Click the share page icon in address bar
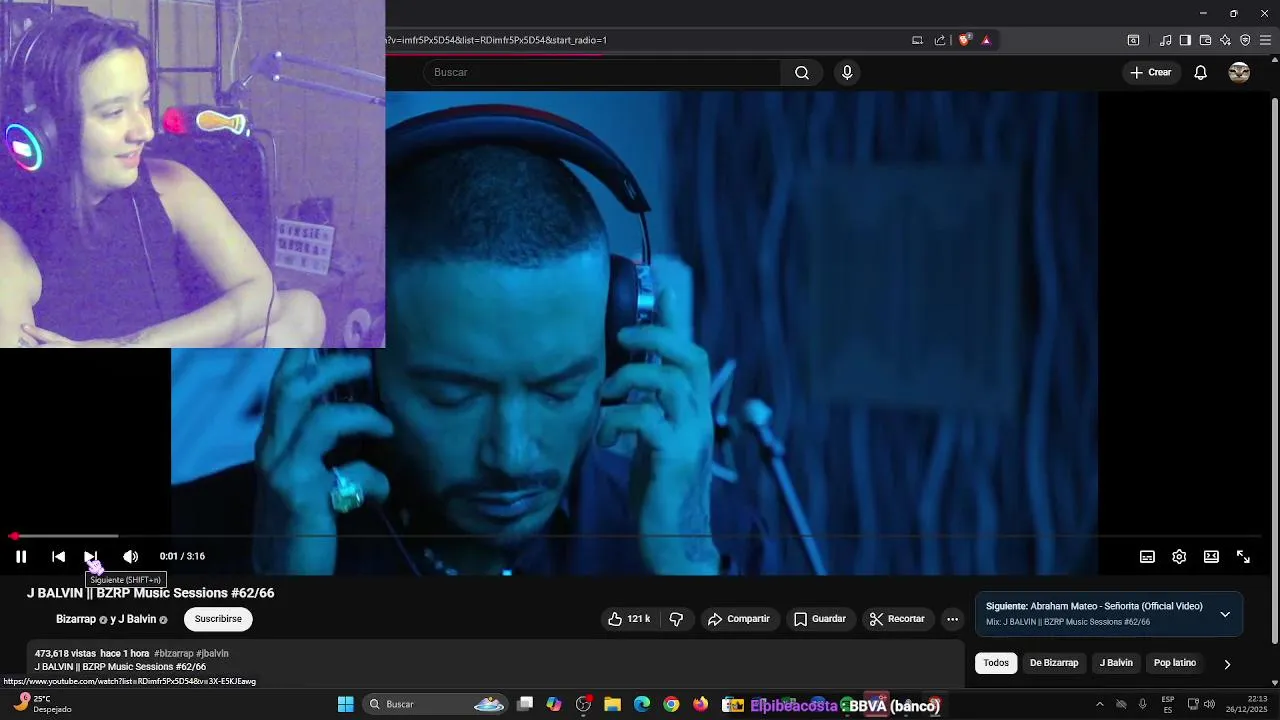Image resolution: width=1280 pixels, height=720 pixels. pyautogui.click(x=940, y=40)
